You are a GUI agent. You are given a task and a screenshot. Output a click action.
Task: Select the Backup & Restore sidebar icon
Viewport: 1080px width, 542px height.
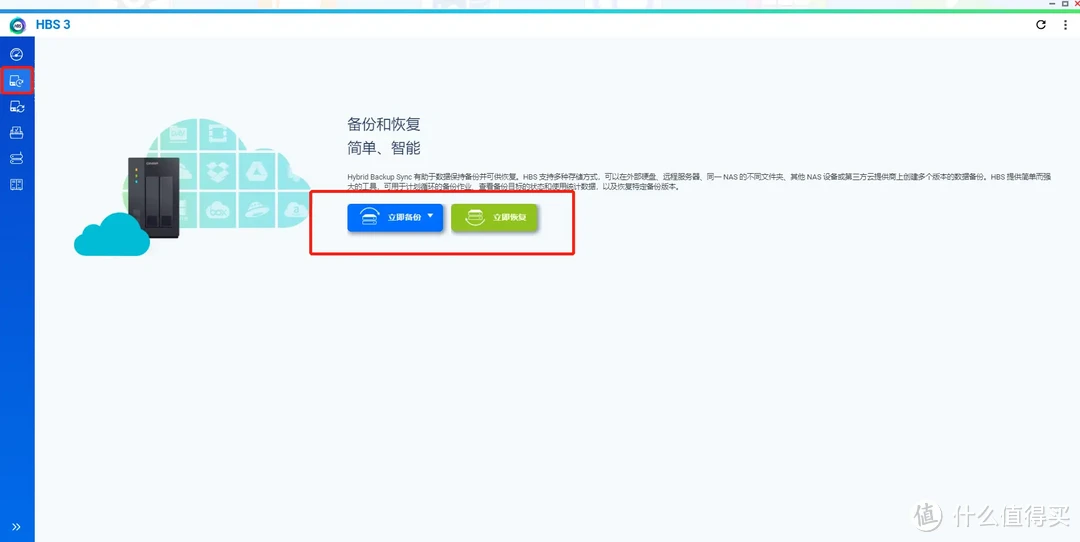(17, 81)
